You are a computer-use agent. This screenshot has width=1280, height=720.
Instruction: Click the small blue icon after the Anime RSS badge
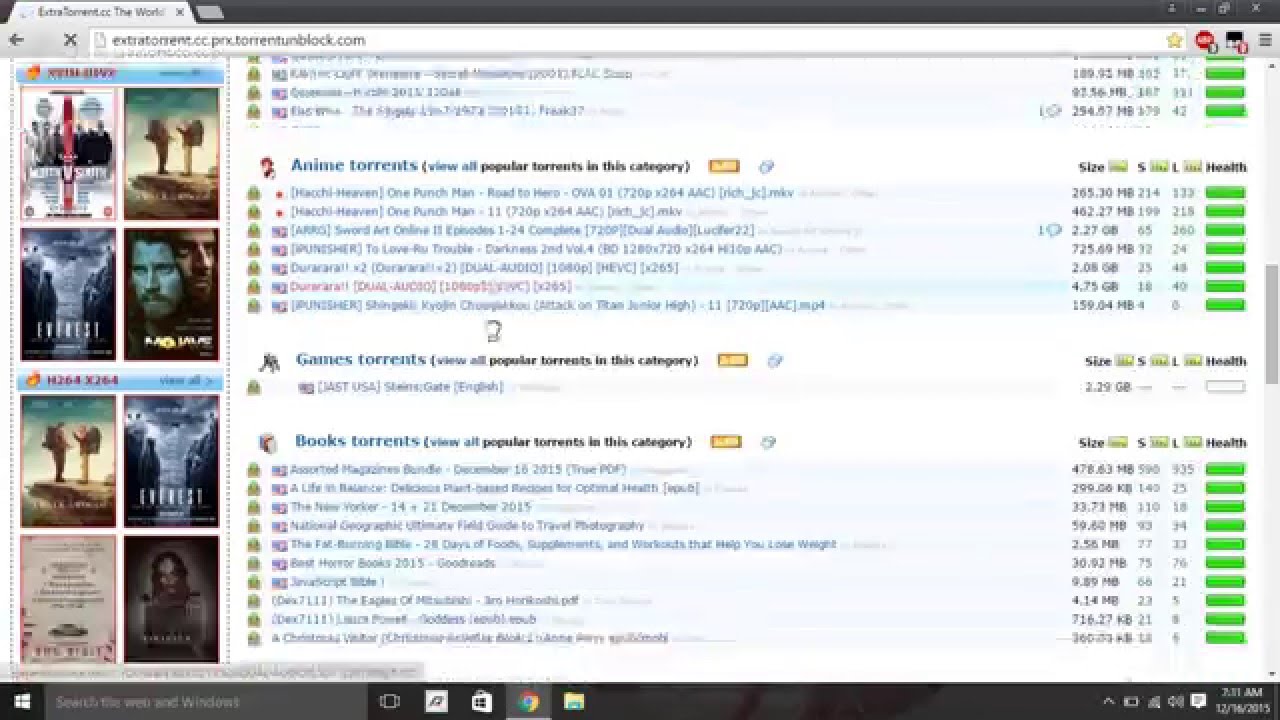(x=766, y=166)
